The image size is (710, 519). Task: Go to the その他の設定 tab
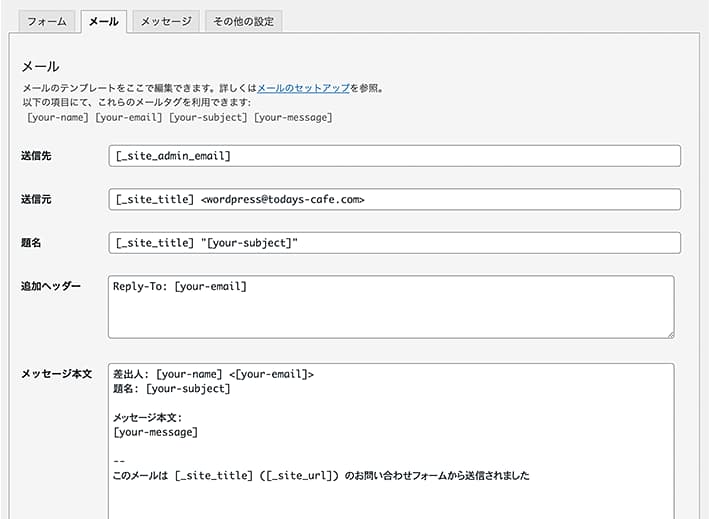pos(244,21)
